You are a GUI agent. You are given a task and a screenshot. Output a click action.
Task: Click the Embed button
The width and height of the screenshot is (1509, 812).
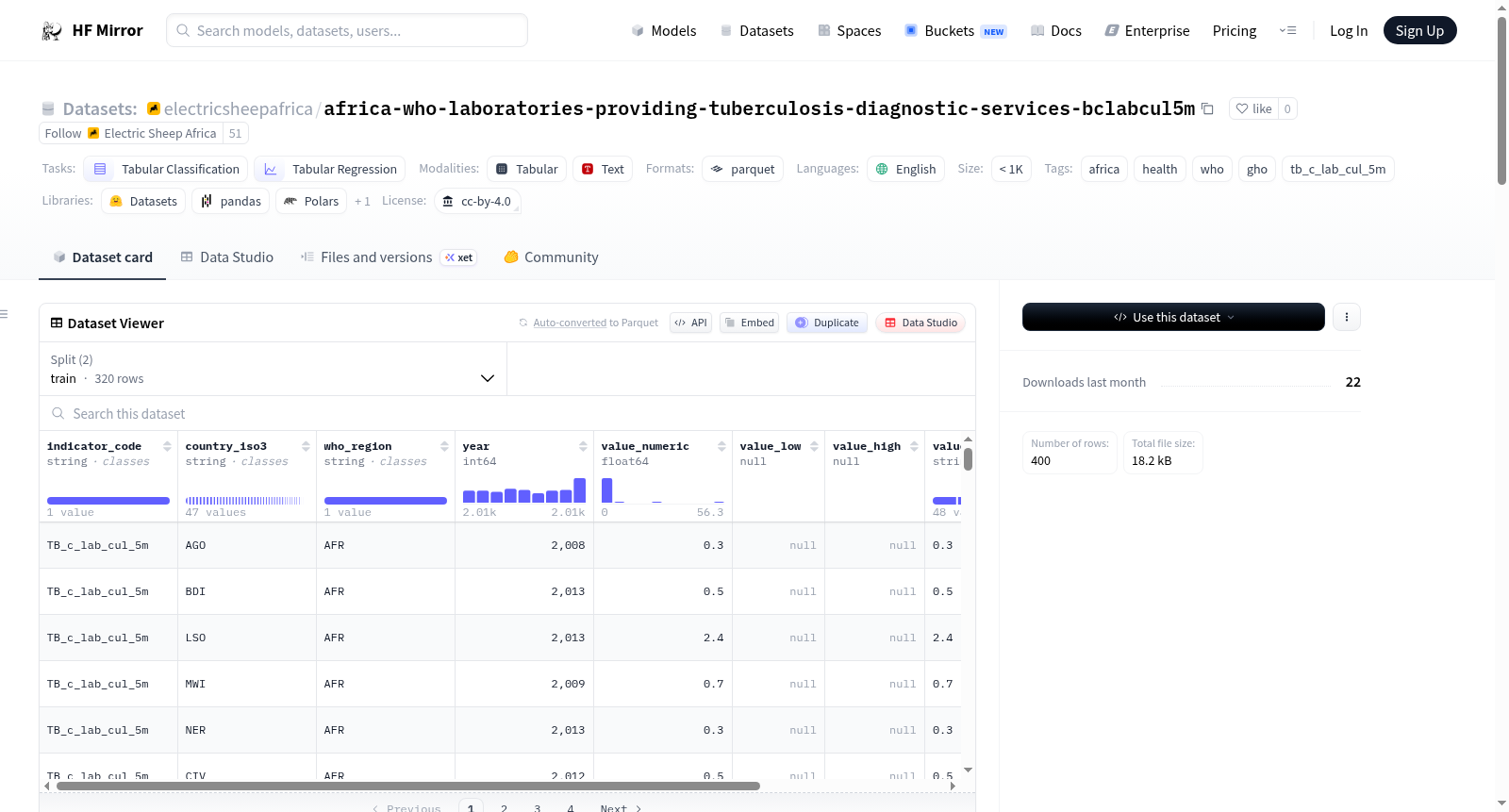[x=750, y=323]
